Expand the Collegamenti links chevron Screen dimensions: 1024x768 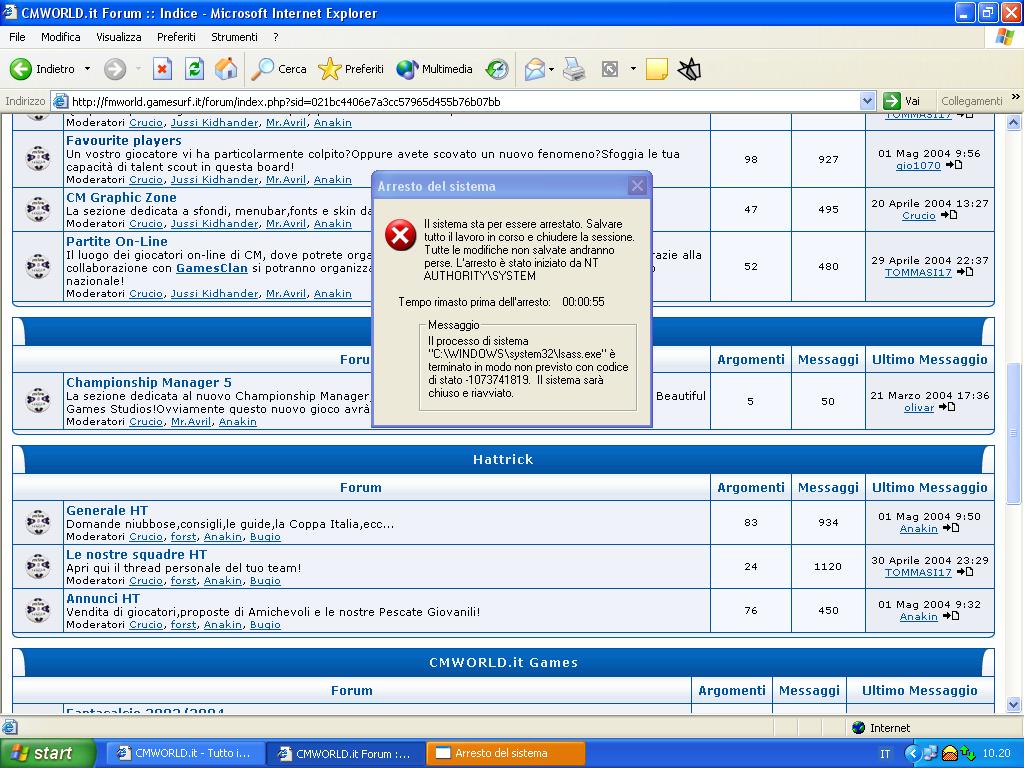click(x=1016, y=97)
